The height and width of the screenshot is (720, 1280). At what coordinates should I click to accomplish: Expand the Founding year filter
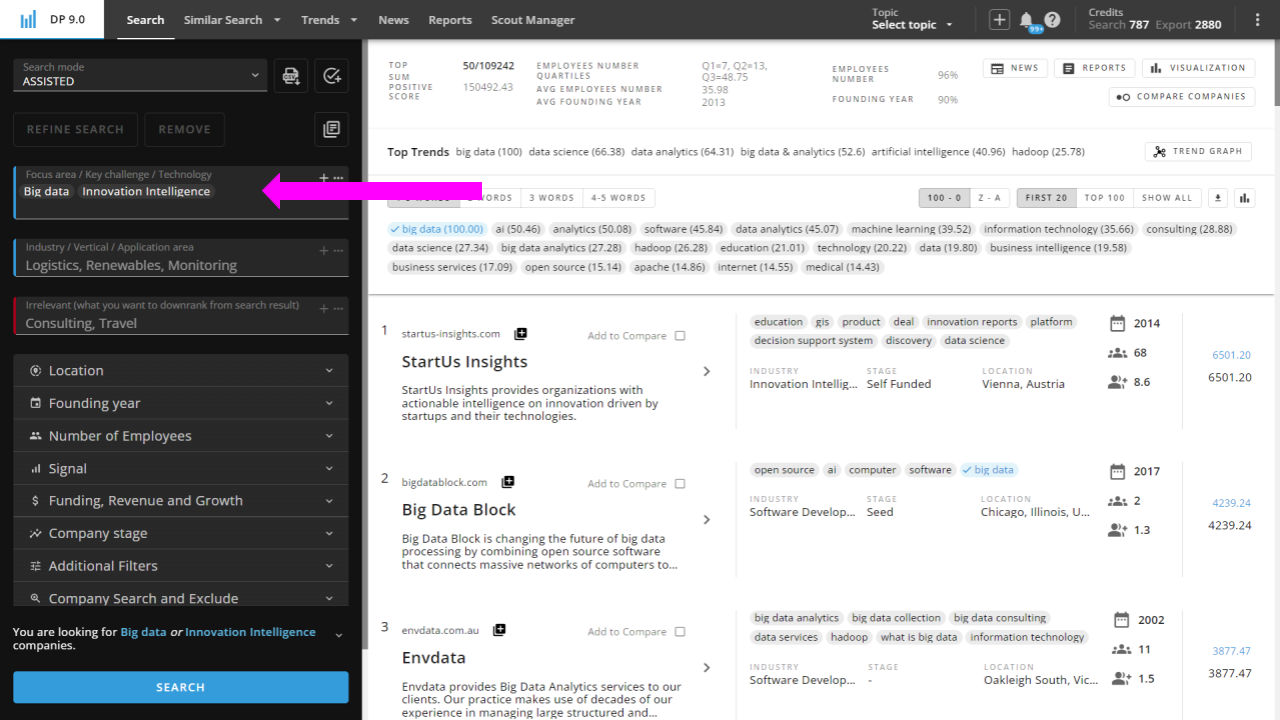181,403
